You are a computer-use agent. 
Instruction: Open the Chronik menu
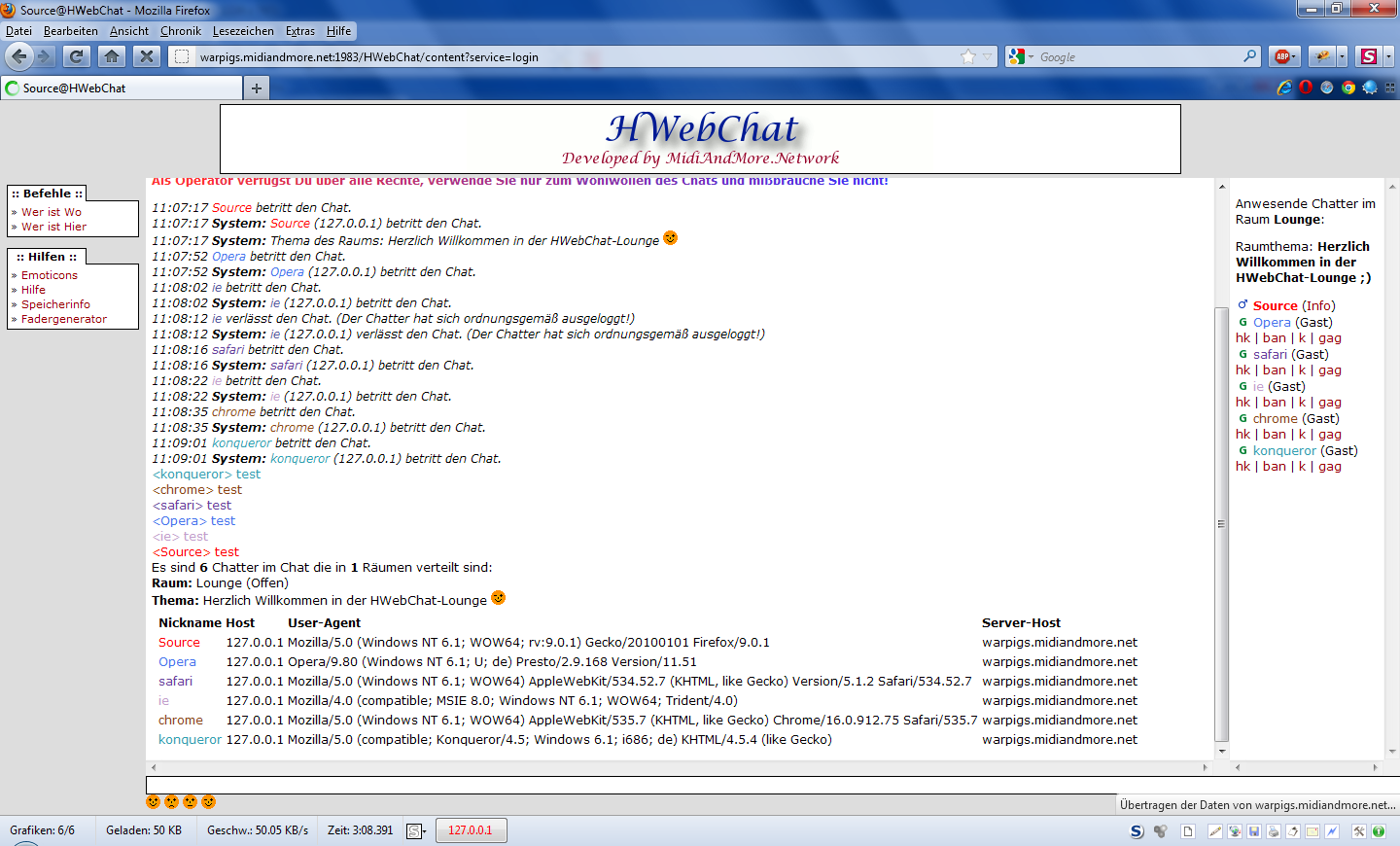point(181,31)
